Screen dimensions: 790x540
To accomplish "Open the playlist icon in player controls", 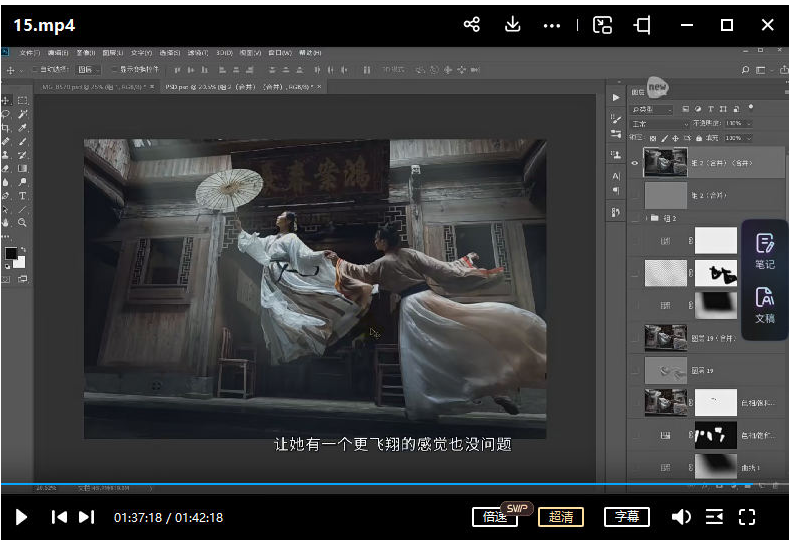I will (x=714, y=517).
